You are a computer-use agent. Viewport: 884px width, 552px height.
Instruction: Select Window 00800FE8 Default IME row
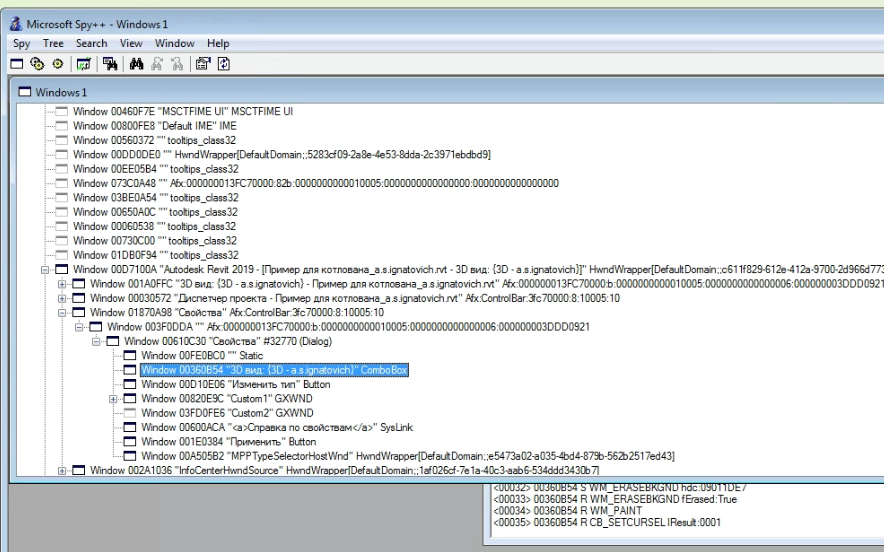[x=154, y=126]
